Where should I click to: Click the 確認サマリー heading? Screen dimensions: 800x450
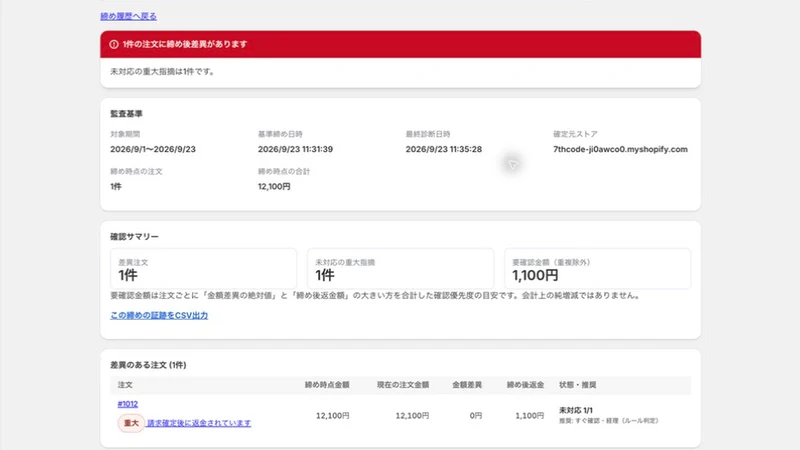pos(135,237)
